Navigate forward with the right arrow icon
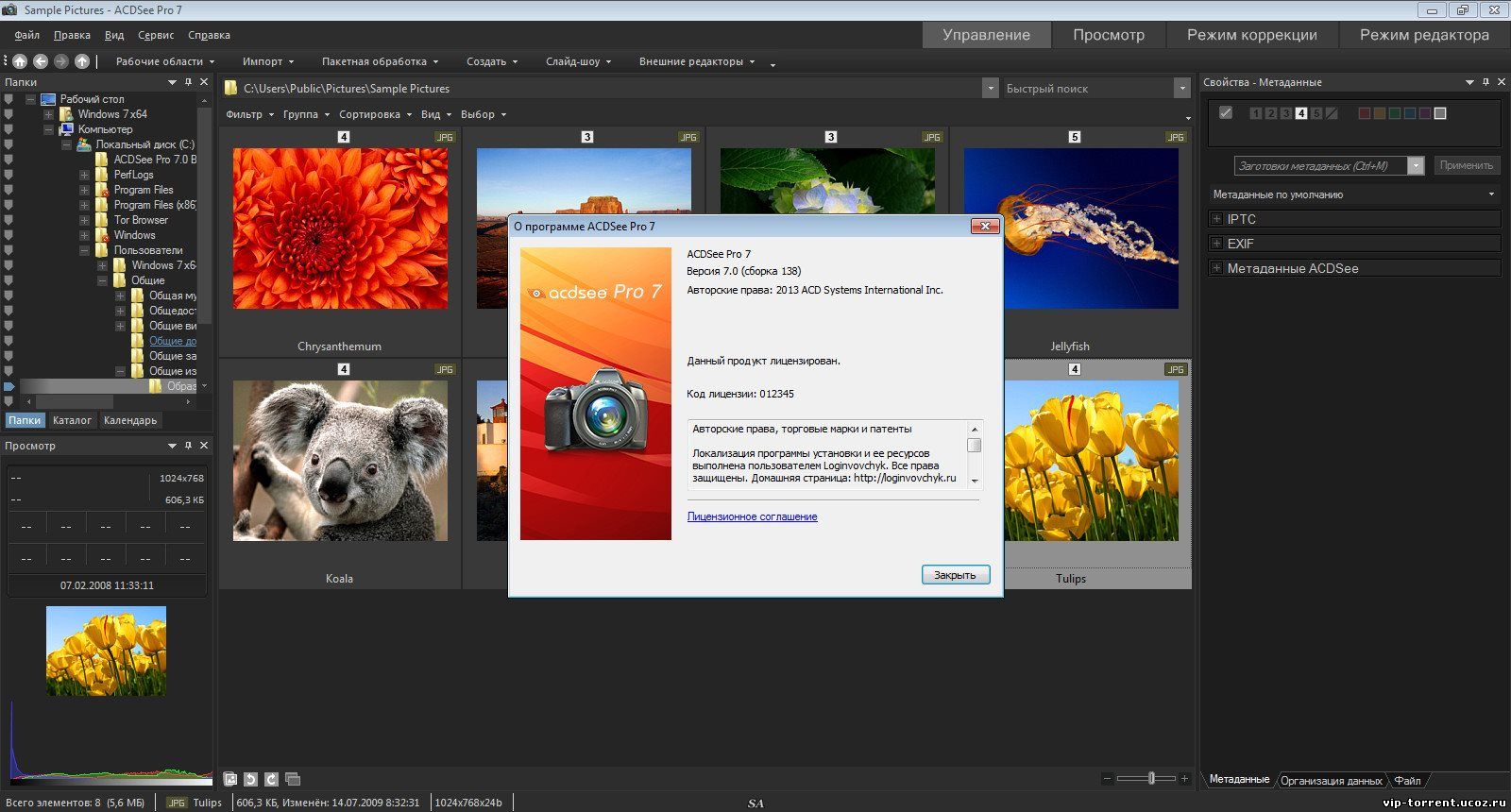This screenshot has height=812, width=1511. pyautogui.click(x=61, y=61)
